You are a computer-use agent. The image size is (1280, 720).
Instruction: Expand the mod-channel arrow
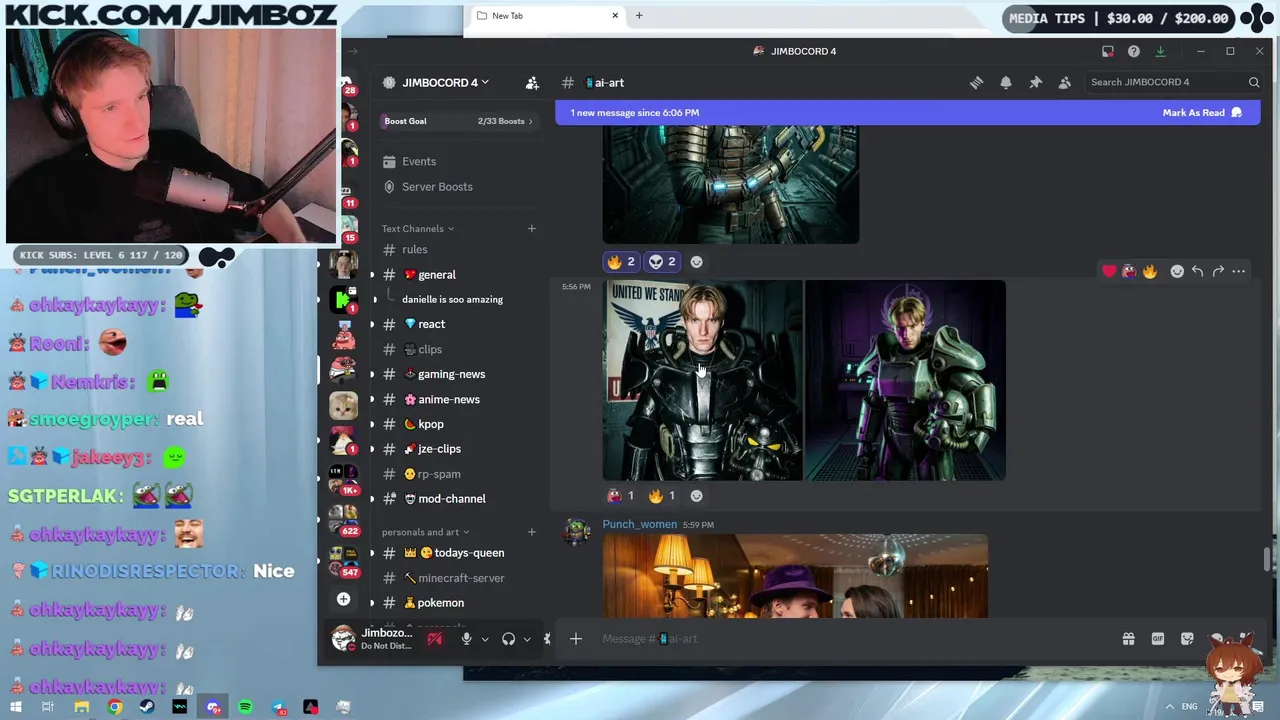tap(372, 499)
